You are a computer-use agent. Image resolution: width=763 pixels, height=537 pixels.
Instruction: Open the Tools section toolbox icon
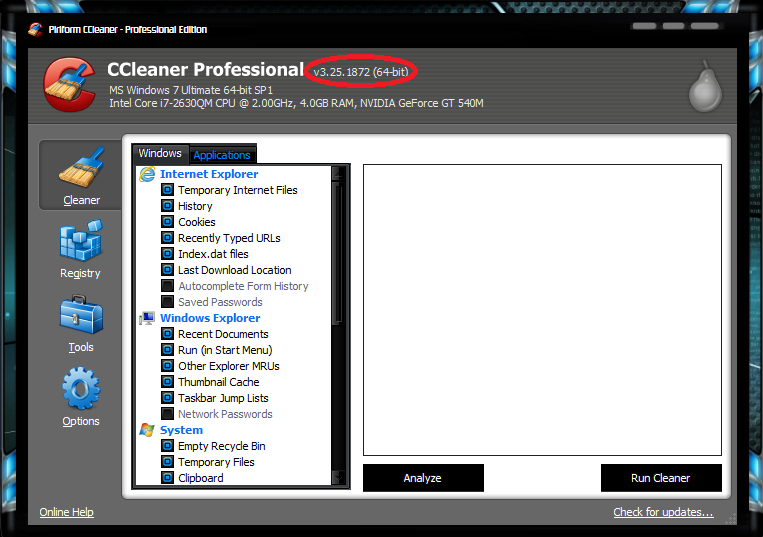[x=81, y=315]
